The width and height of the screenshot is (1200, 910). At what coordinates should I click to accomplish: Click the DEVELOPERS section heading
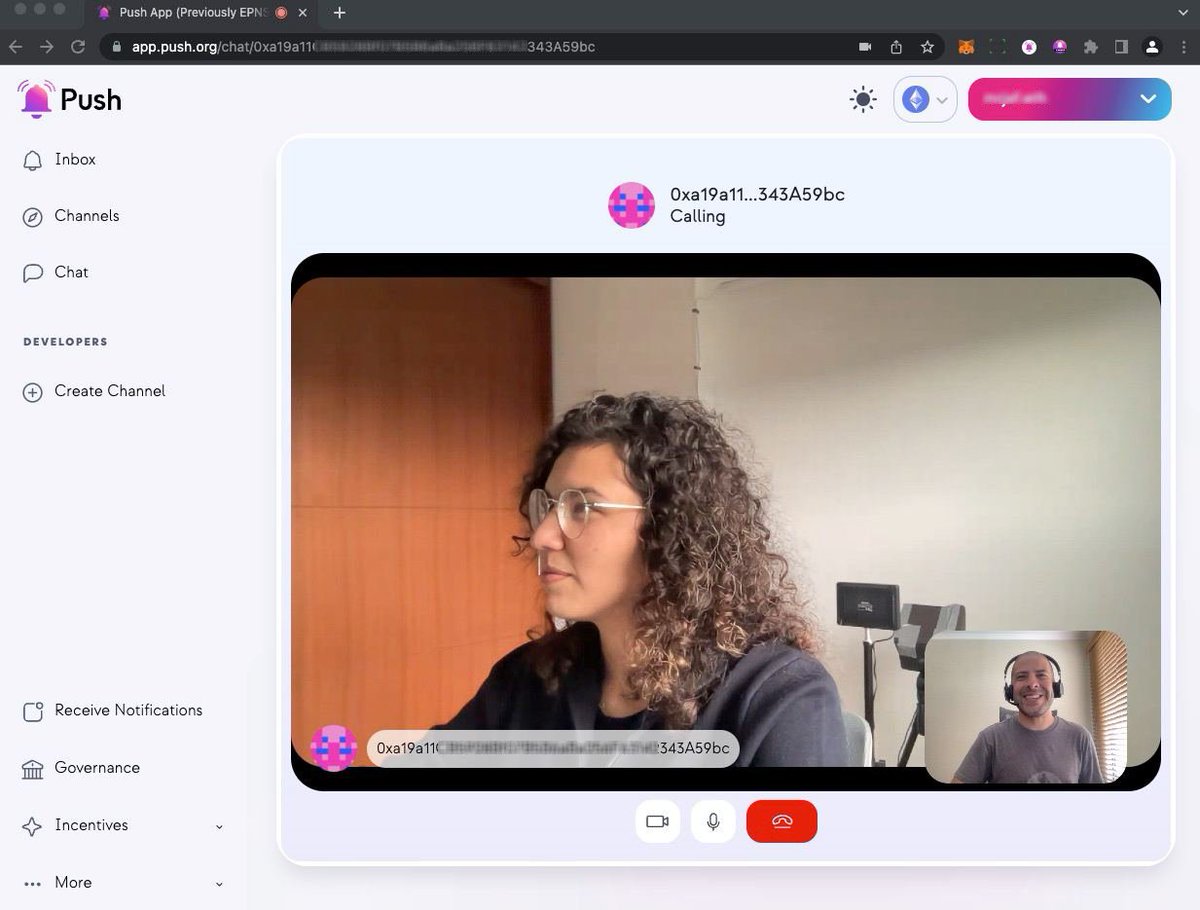66,342
